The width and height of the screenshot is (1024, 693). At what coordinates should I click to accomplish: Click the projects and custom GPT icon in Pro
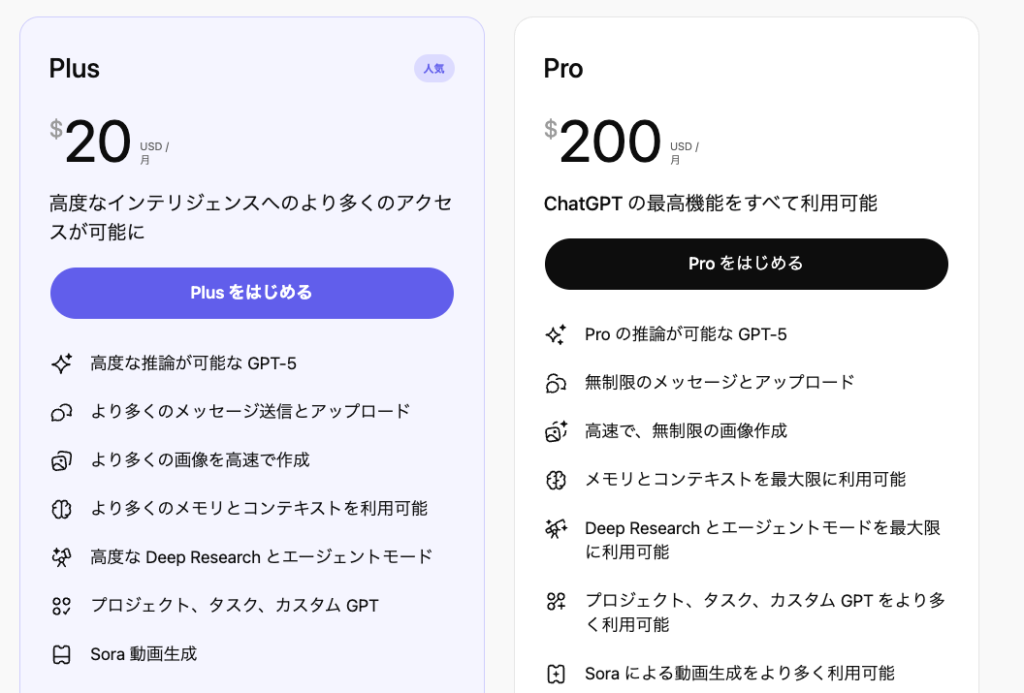(x=556, y=601)
